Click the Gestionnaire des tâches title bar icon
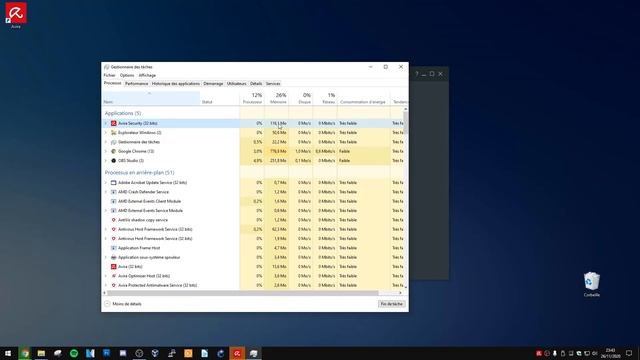640x360 pixels. tap(107, 67)
